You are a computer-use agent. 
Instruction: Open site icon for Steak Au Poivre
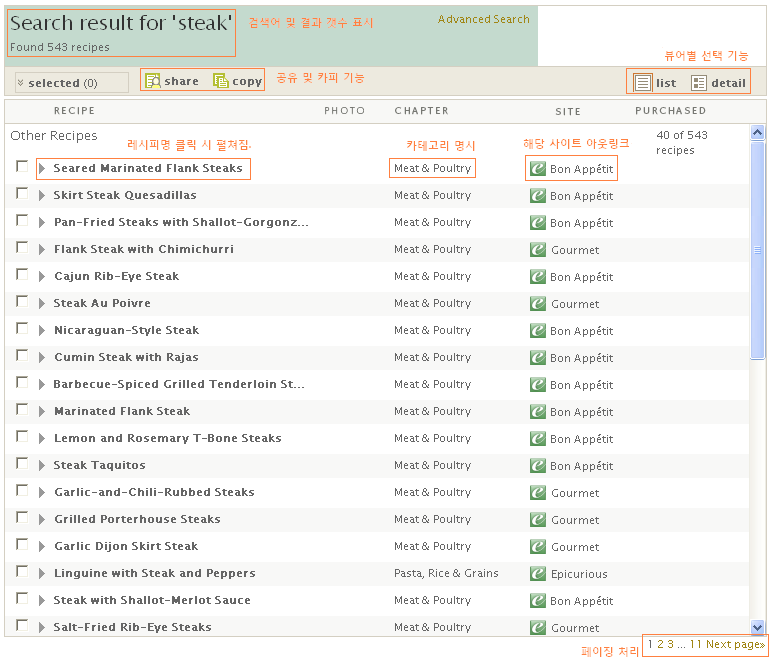pyautogui.click(x=538, y=304)
